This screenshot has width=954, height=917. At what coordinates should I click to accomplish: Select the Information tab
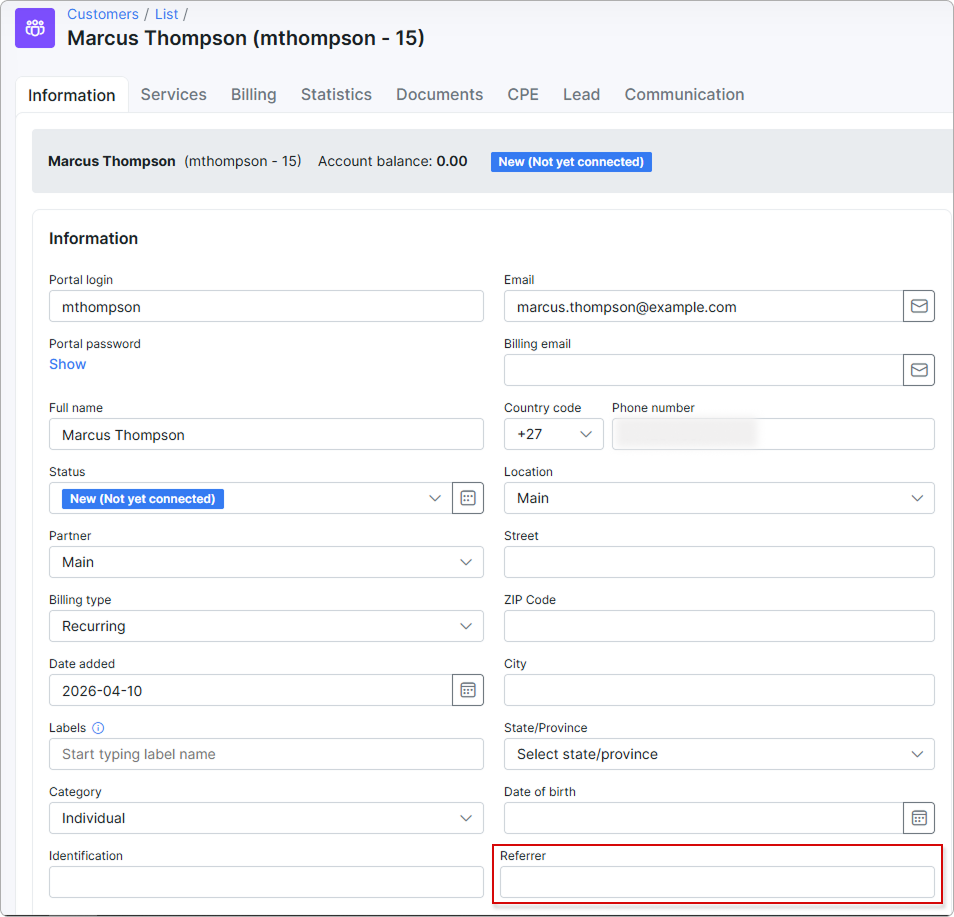(x=72, y=95)
